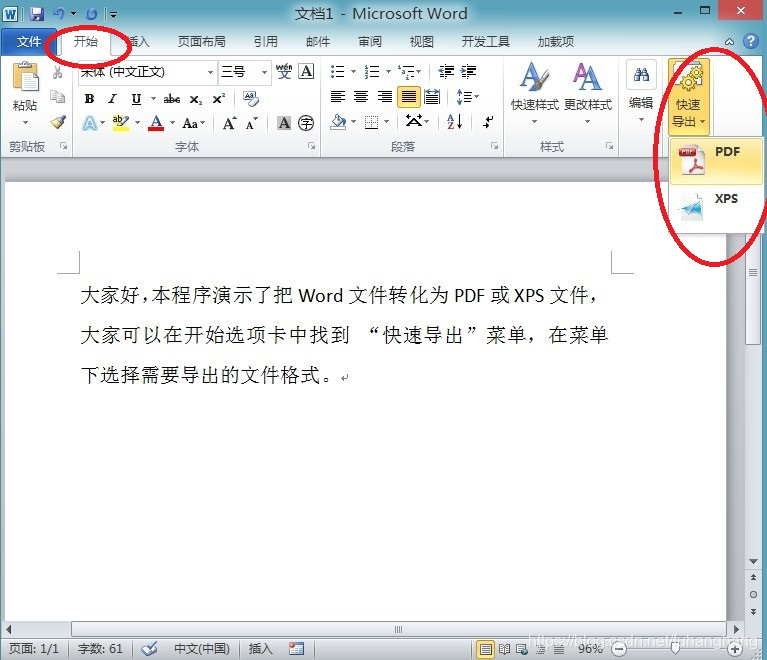This screenshot has height=660, width=767.
Task: Switch to the 开发工具 tab
Action: pyautogui.click(x=486, y=42)
